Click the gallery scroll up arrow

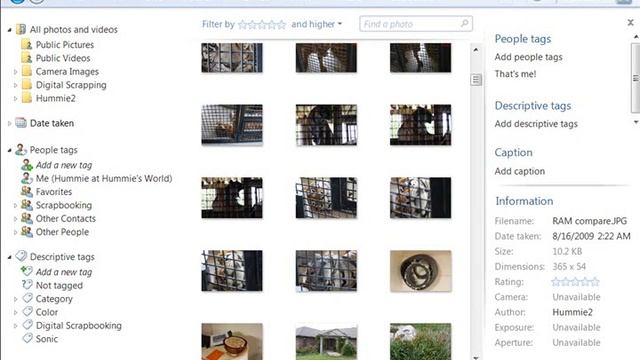coord(476,50)
